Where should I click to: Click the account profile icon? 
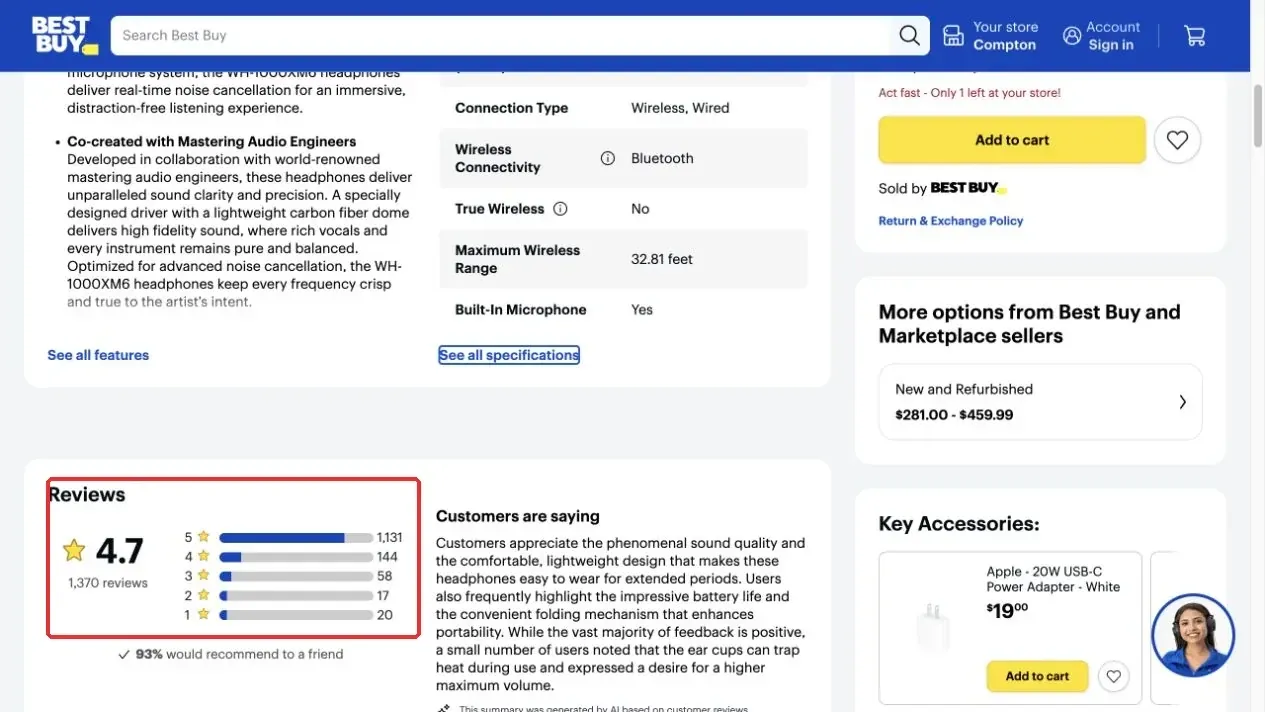[x=1072, y=36]
